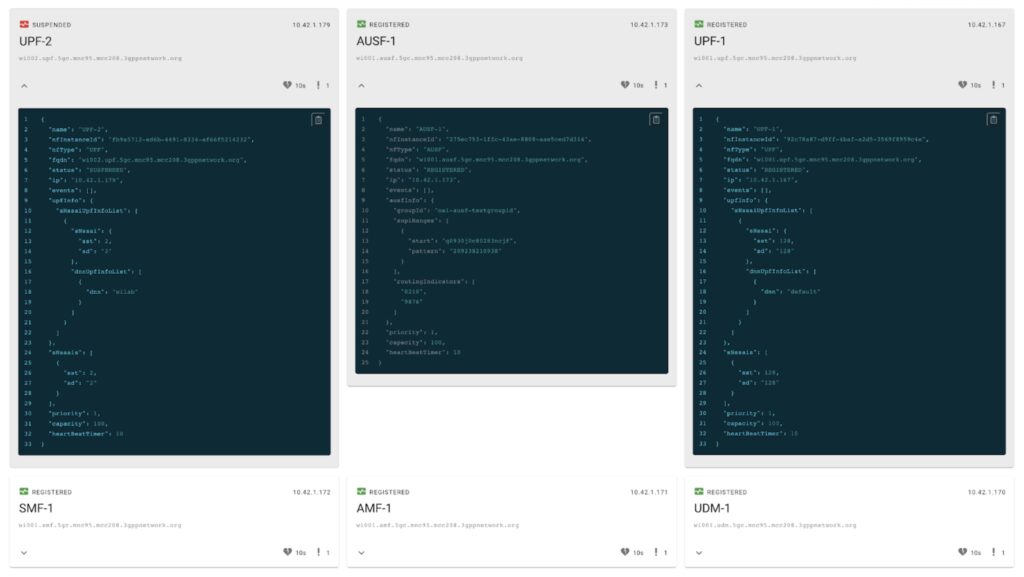Collapse the UPF-2 card details
This screenshot has height=577, width=1024.
[24, 86]
